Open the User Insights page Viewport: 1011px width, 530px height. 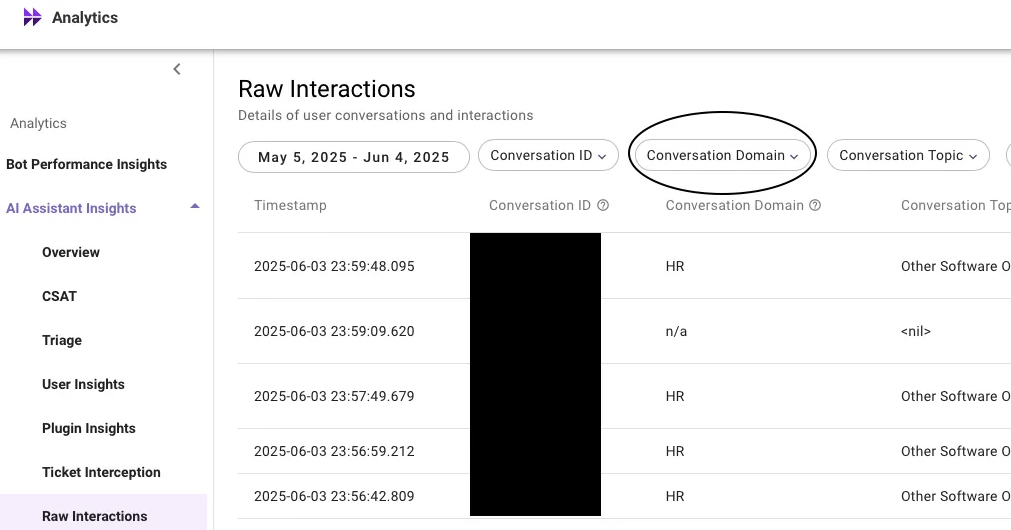[83, 384]
